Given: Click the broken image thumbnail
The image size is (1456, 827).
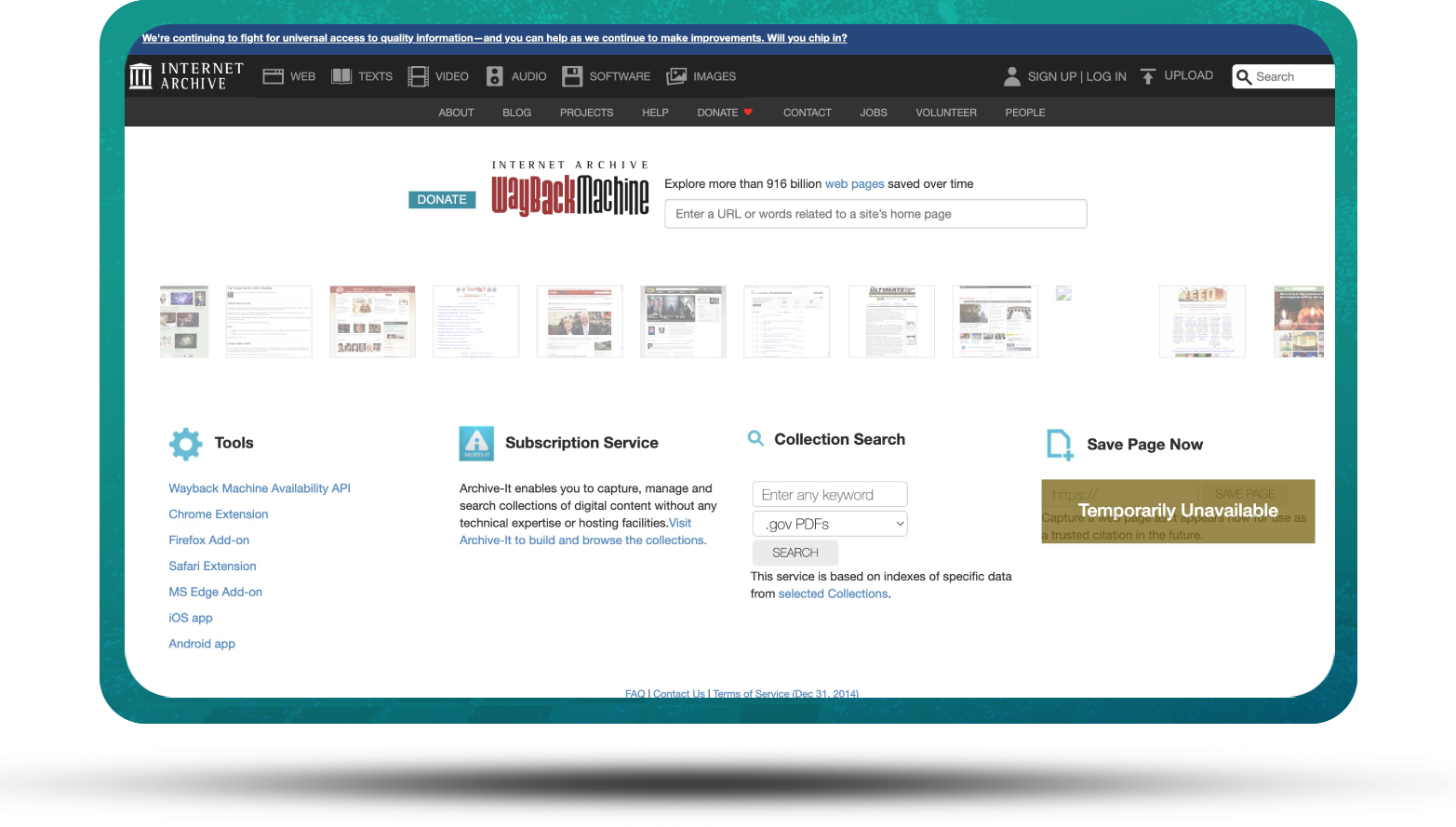Looking at the screenshot, I should point(1063,294).
